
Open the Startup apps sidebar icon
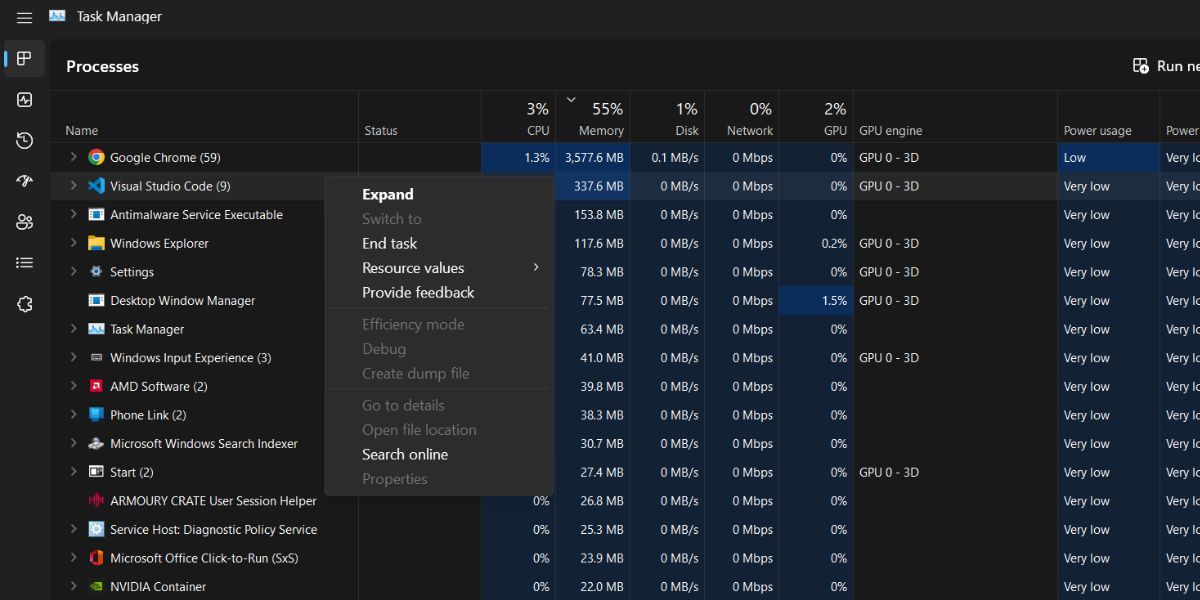25,181
